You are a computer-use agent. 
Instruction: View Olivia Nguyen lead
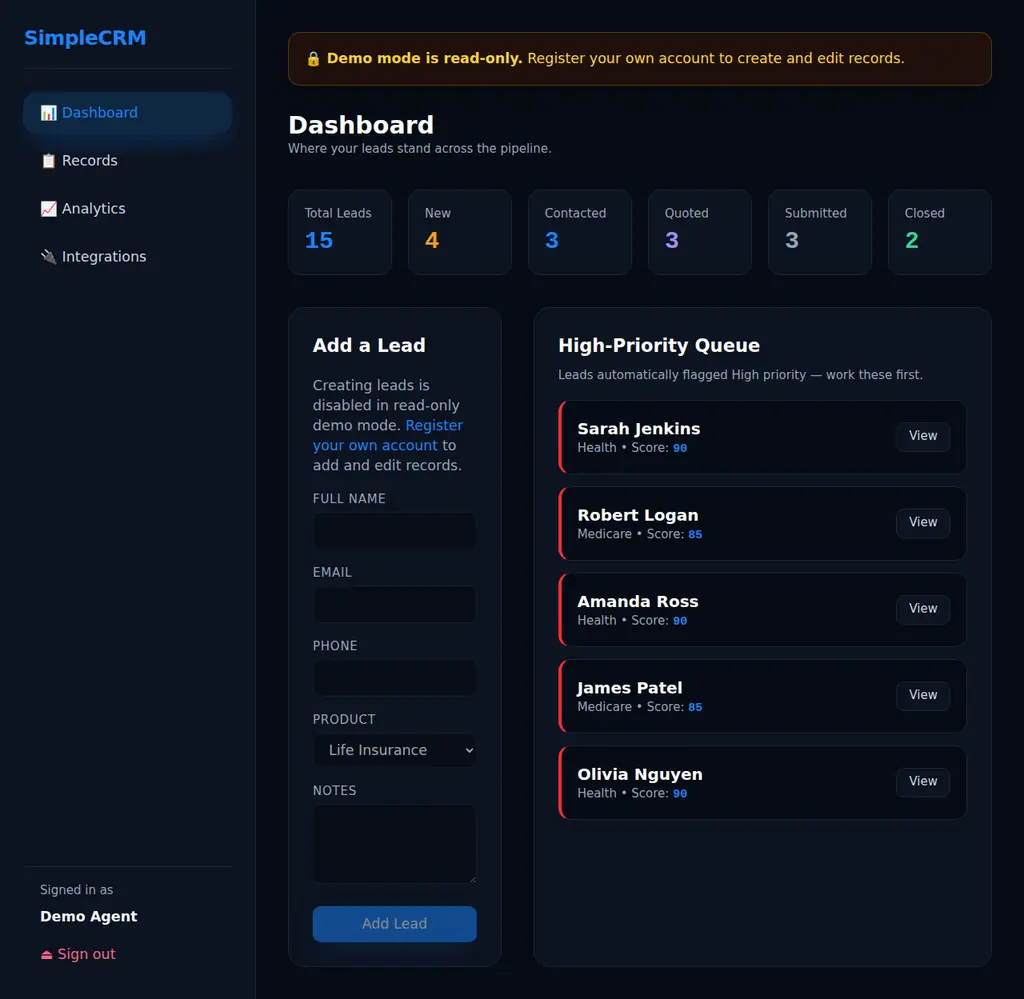click(x=923, y=782)
